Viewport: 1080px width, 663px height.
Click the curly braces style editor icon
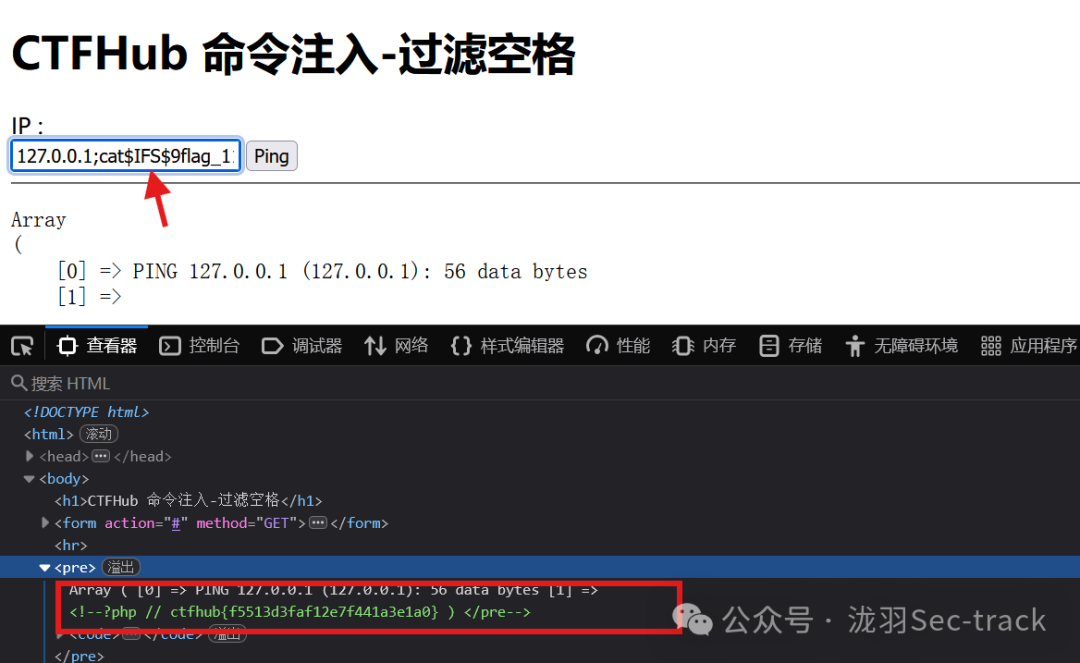[x=461, y=346]
